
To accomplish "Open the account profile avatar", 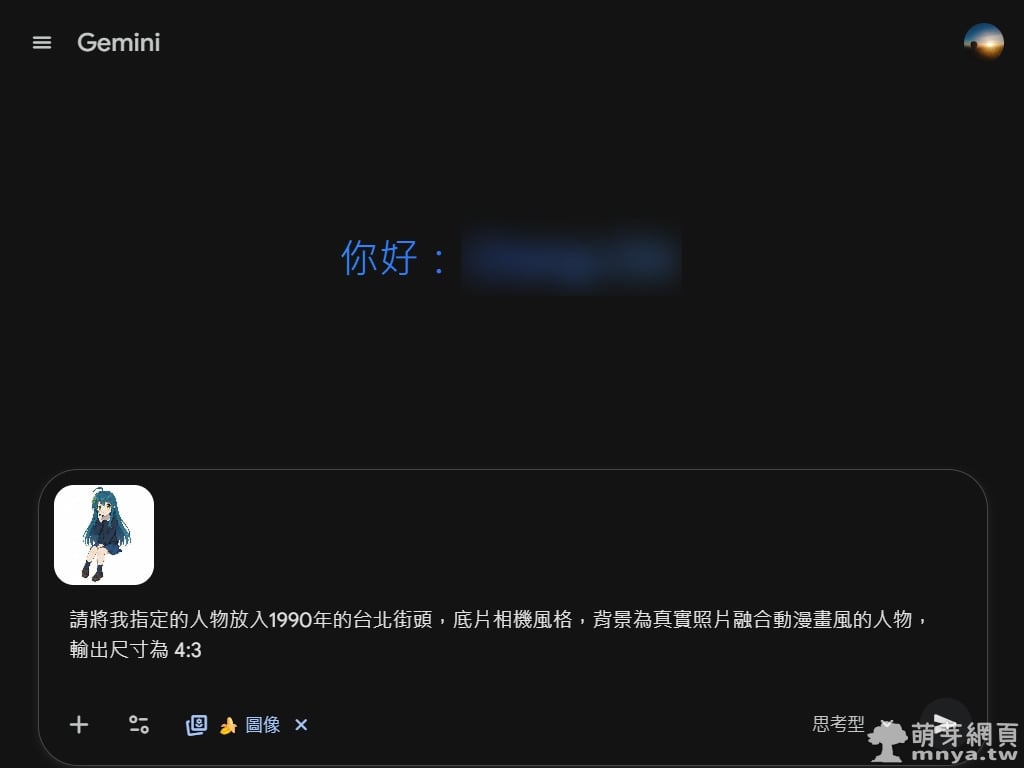I will click(x=984, y=42).
